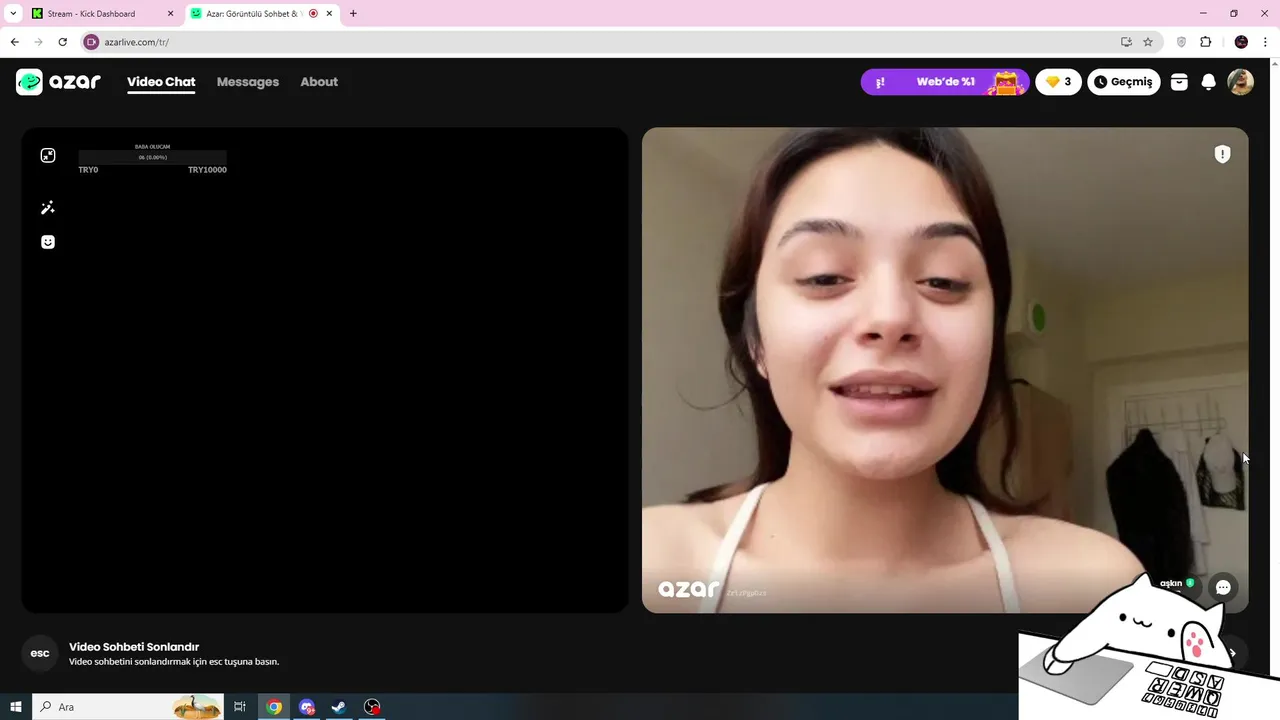The height and width of the screenshot is (720, 1280).
Task: Close the Kick Dashboard tab
Action: coord(170,14)
